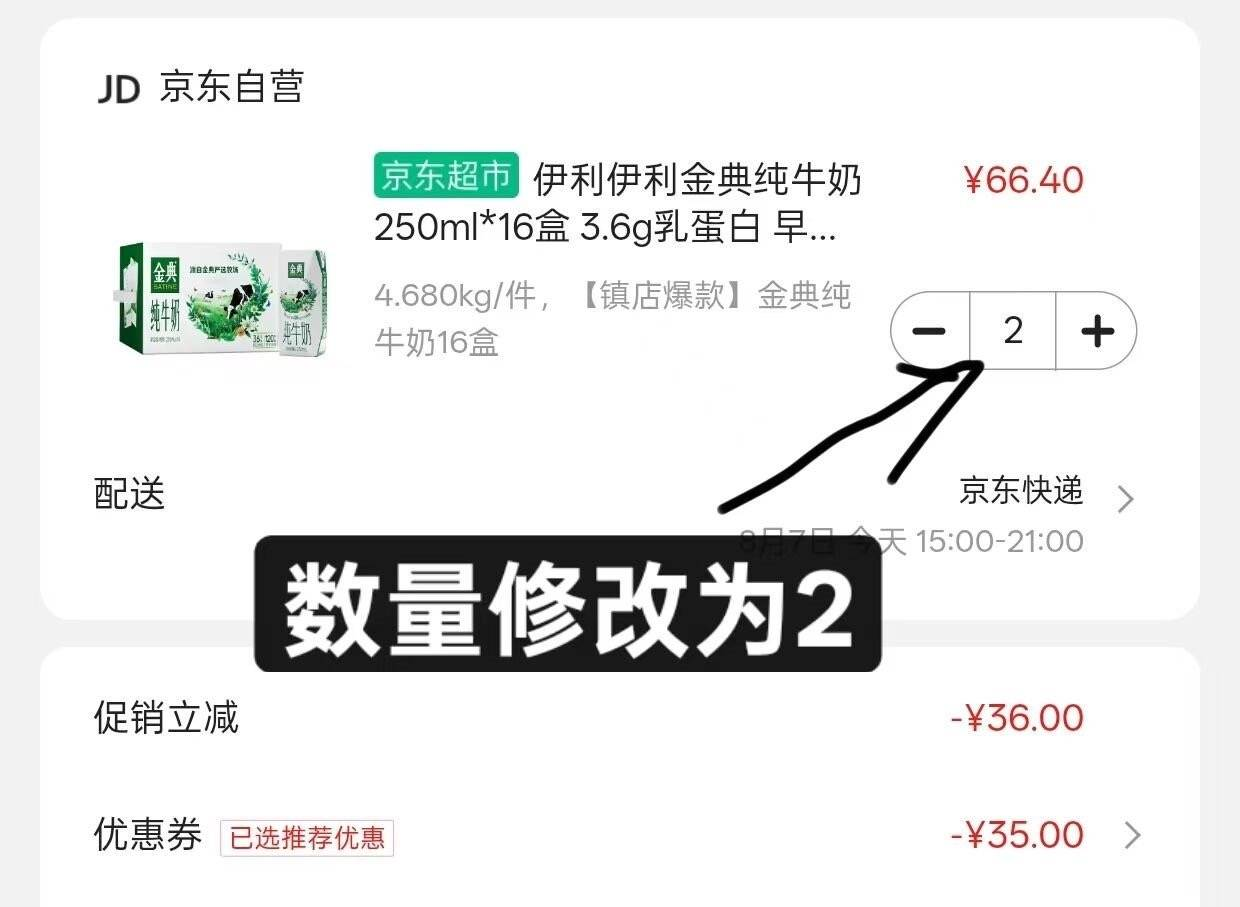
Task: Tap the -¥35.00 coupon amount
Action: (1017, 835)
